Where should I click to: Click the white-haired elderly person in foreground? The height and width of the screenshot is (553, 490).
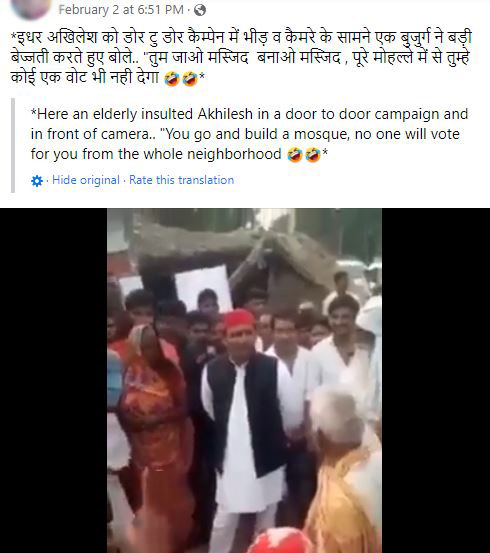click(x=344, y=469)
